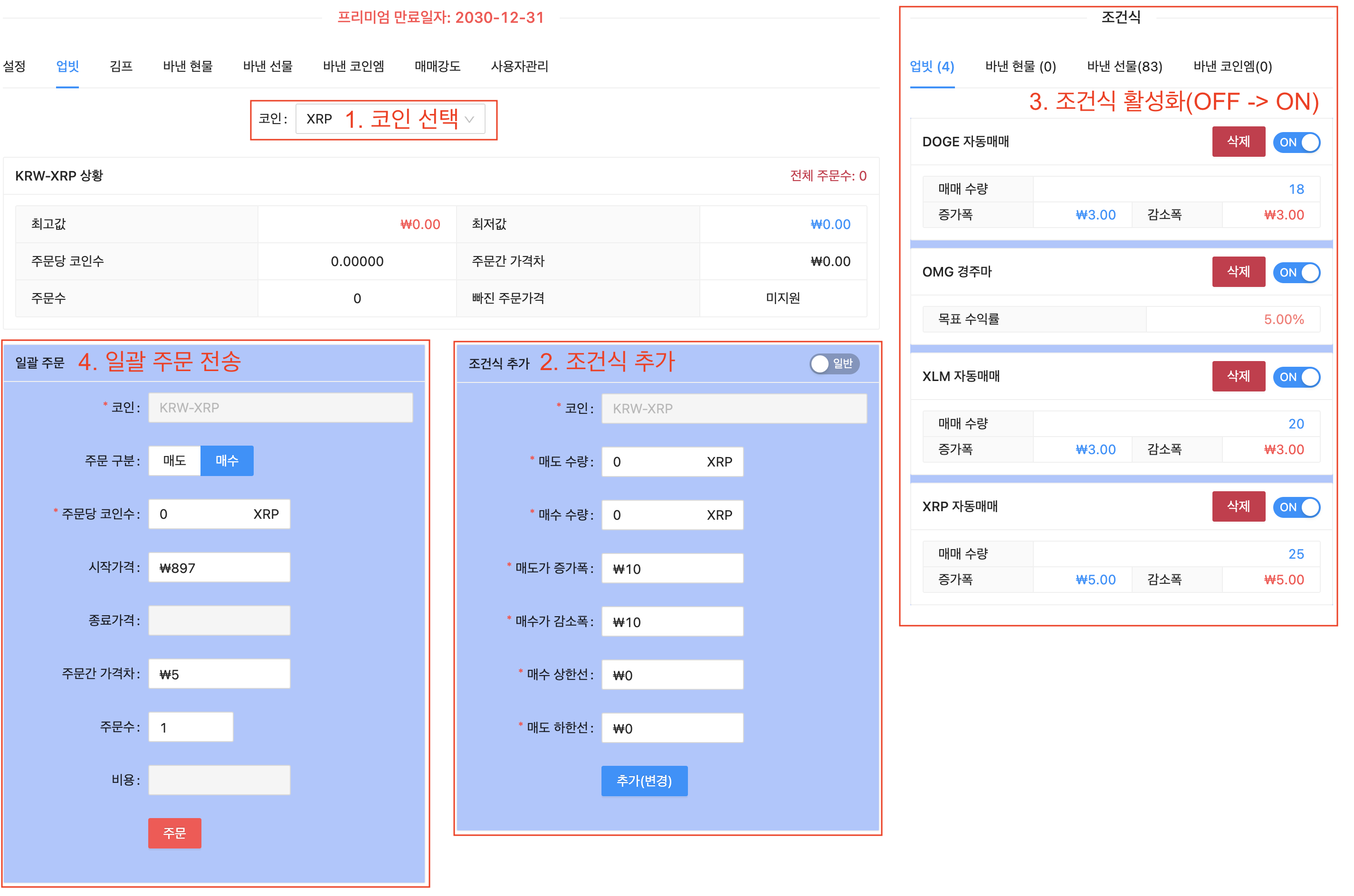Click the red 주문 button

tap(174, 833)
